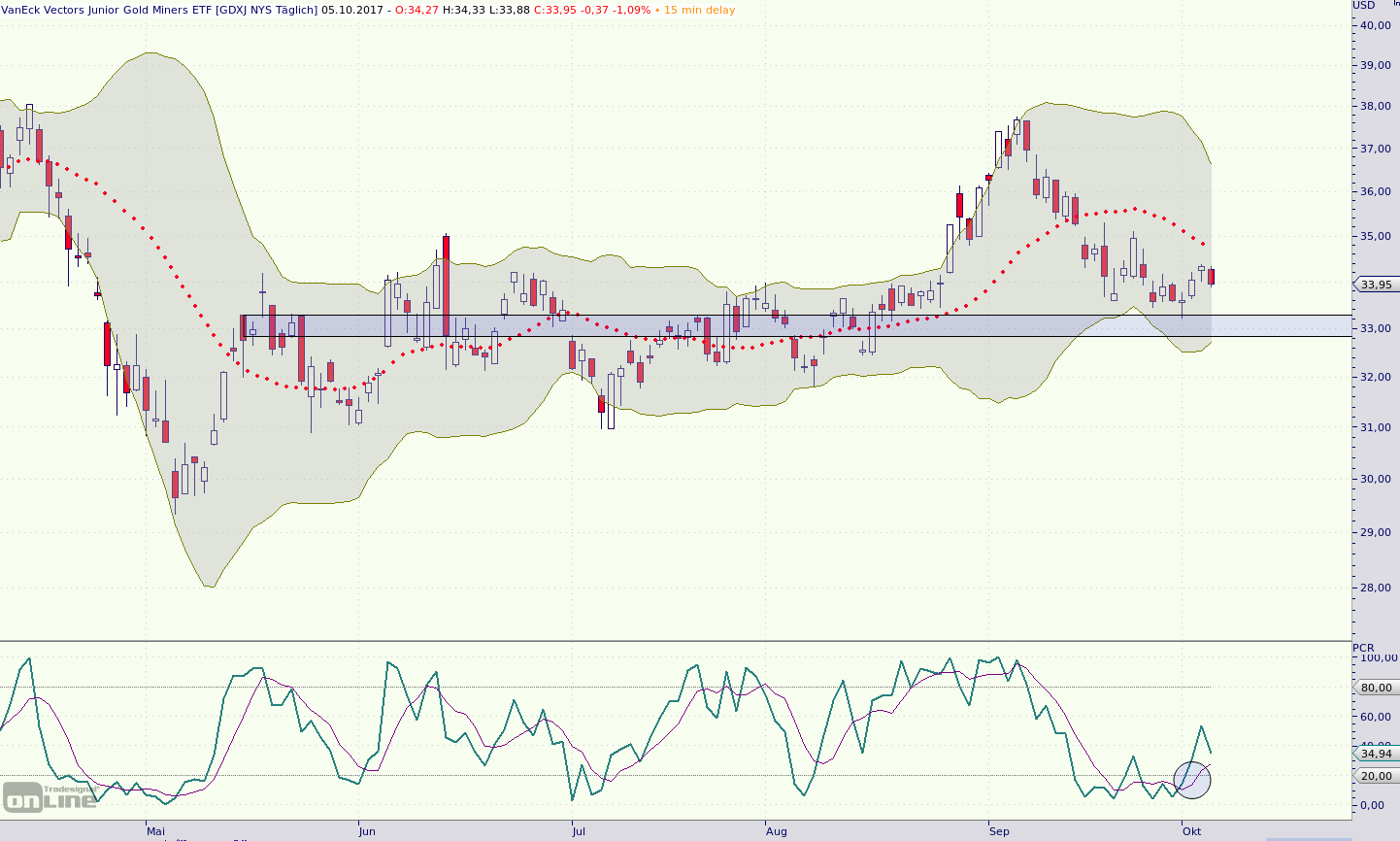Click the current price tag 33,95 on the axis
Viewport: 1400px width, 841px height.
point(1376,285)
